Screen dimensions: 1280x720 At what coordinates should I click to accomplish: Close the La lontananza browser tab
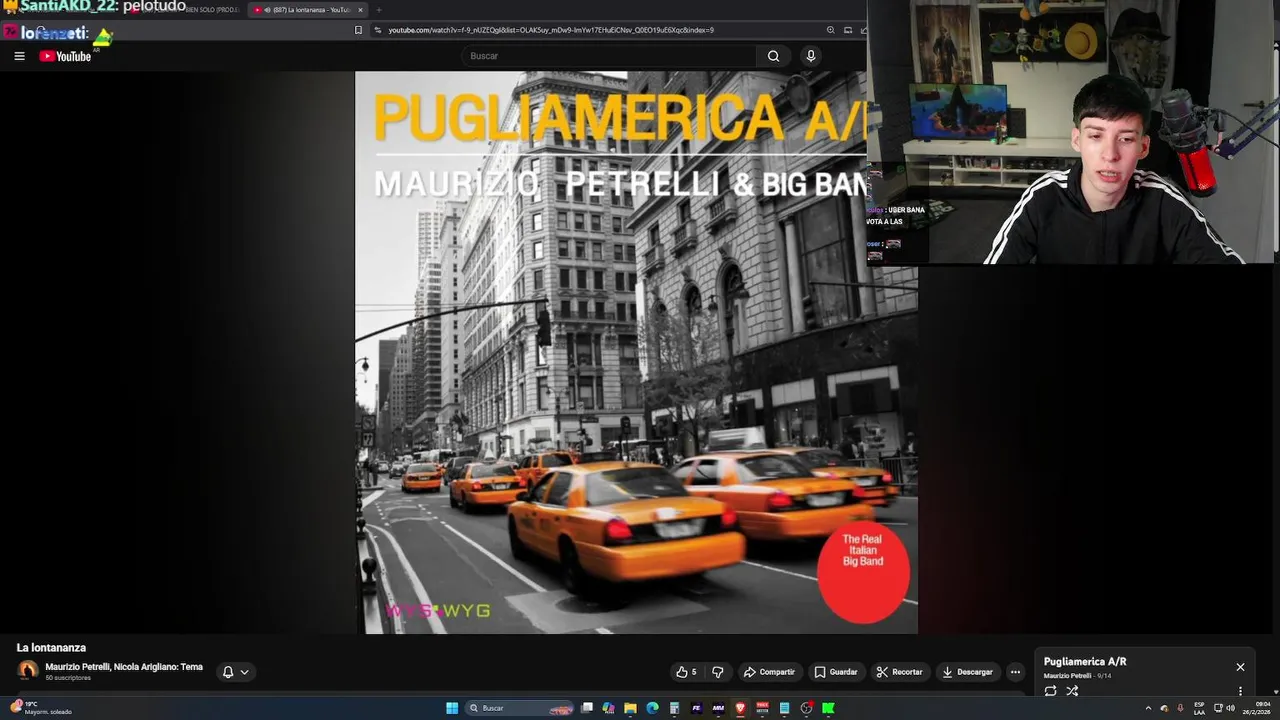(360, 10)
